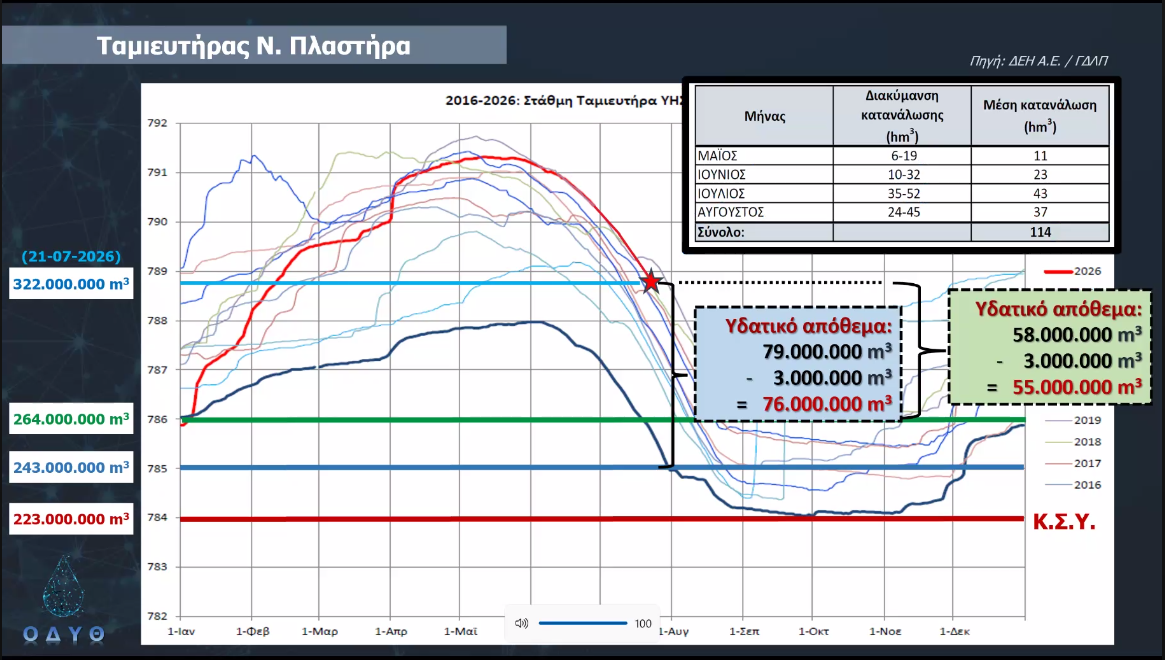The image size is (1165, 660).
Task: Click 3.000.000 m³ in green box
Action: (x=1083, y=361)
